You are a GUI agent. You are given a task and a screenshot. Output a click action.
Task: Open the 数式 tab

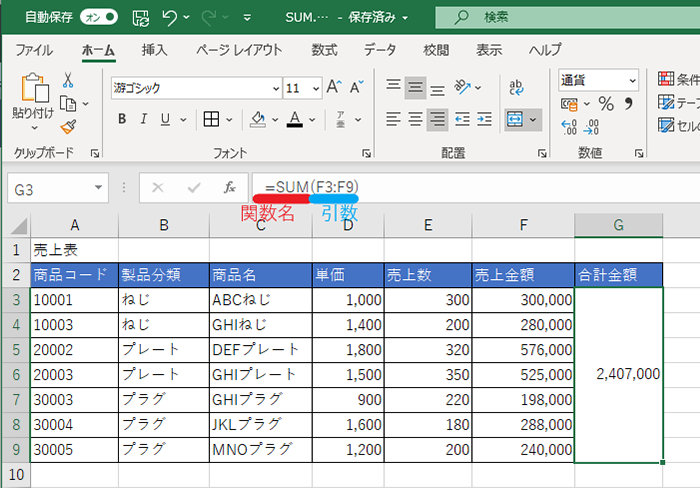click(324, 50)
